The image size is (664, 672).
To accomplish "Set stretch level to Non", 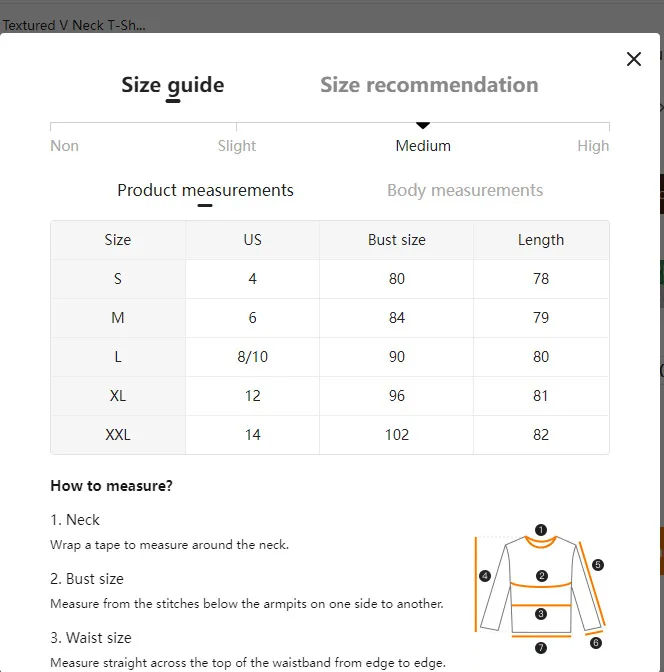I will 64,146.
